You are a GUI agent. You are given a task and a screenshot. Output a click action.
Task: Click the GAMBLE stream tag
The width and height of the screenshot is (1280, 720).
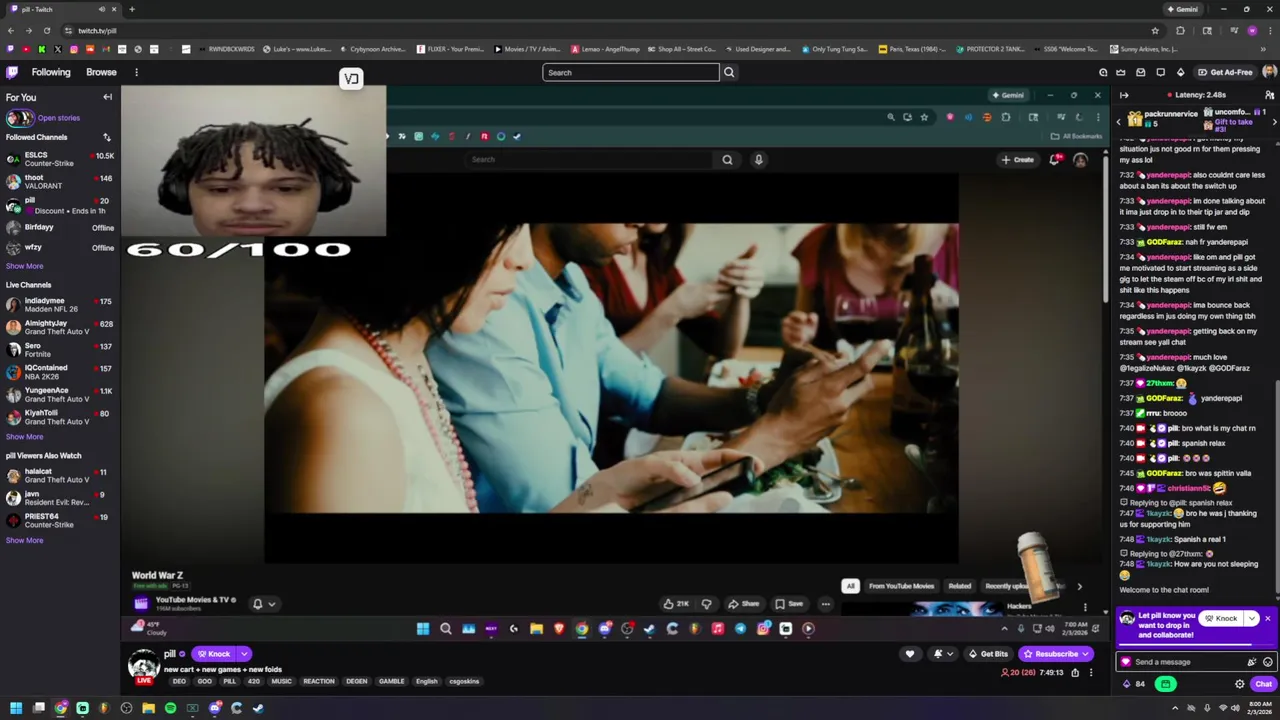pos(391,682)
